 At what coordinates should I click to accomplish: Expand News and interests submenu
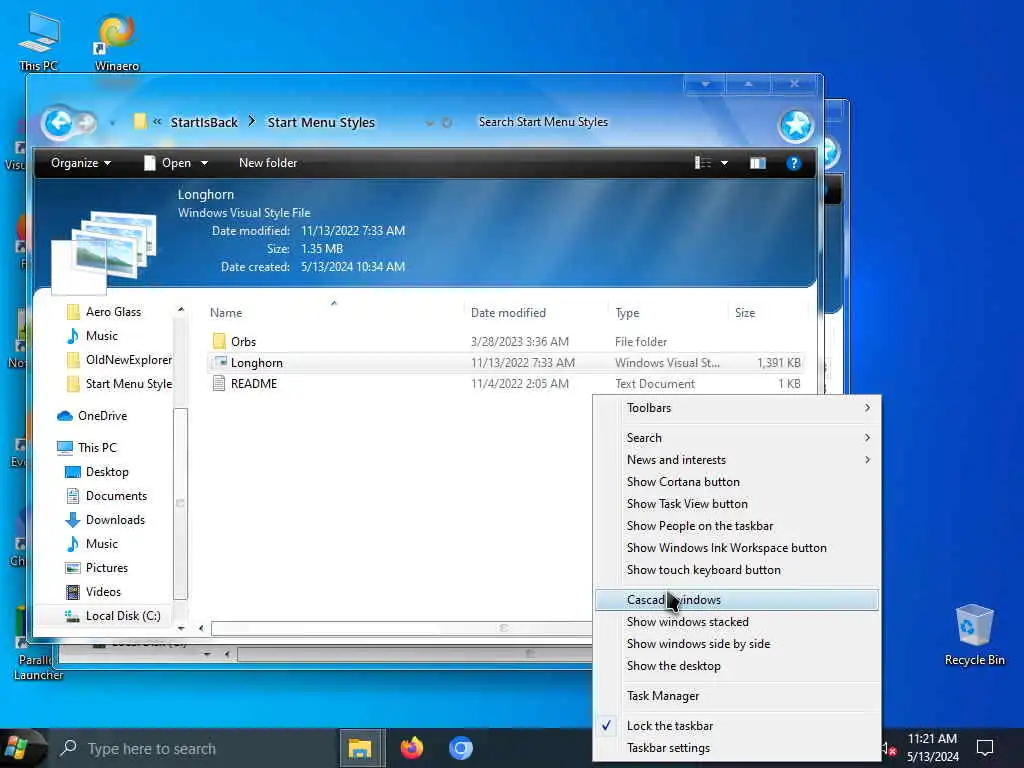(737, 460)
